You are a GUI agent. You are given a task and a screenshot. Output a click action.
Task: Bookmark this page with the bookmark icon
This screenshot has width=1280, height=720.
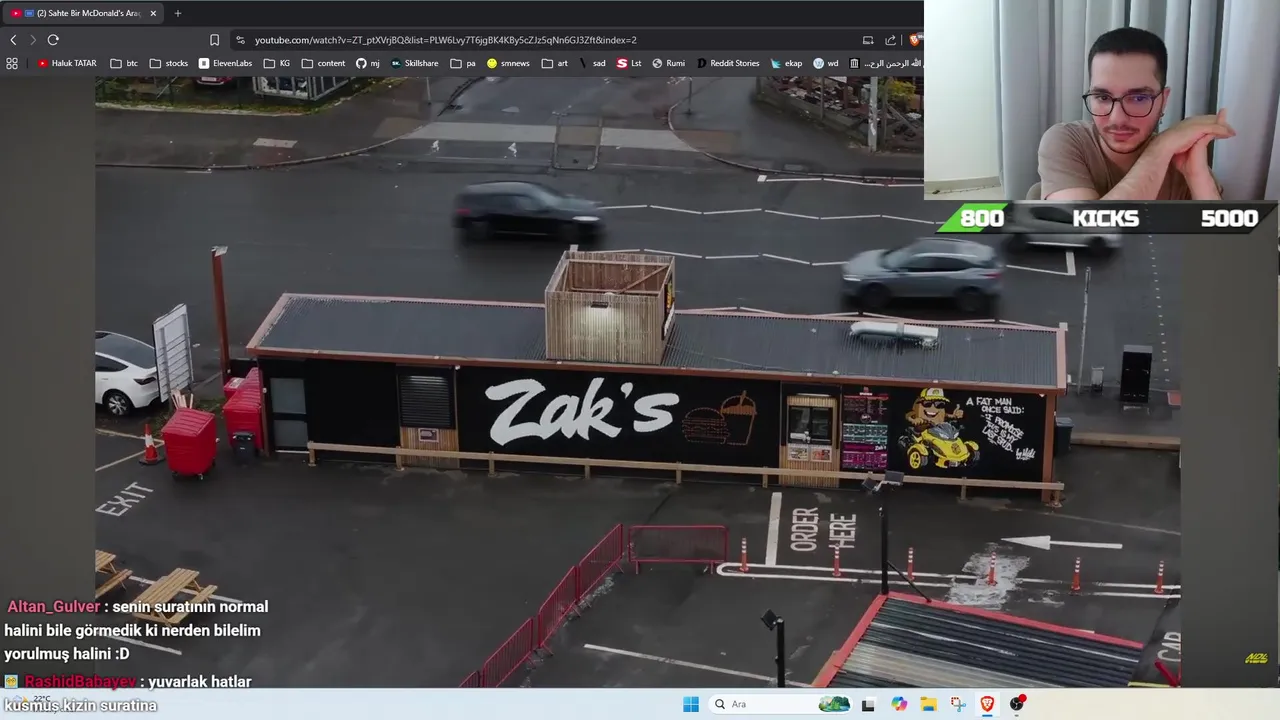(214, 40)
